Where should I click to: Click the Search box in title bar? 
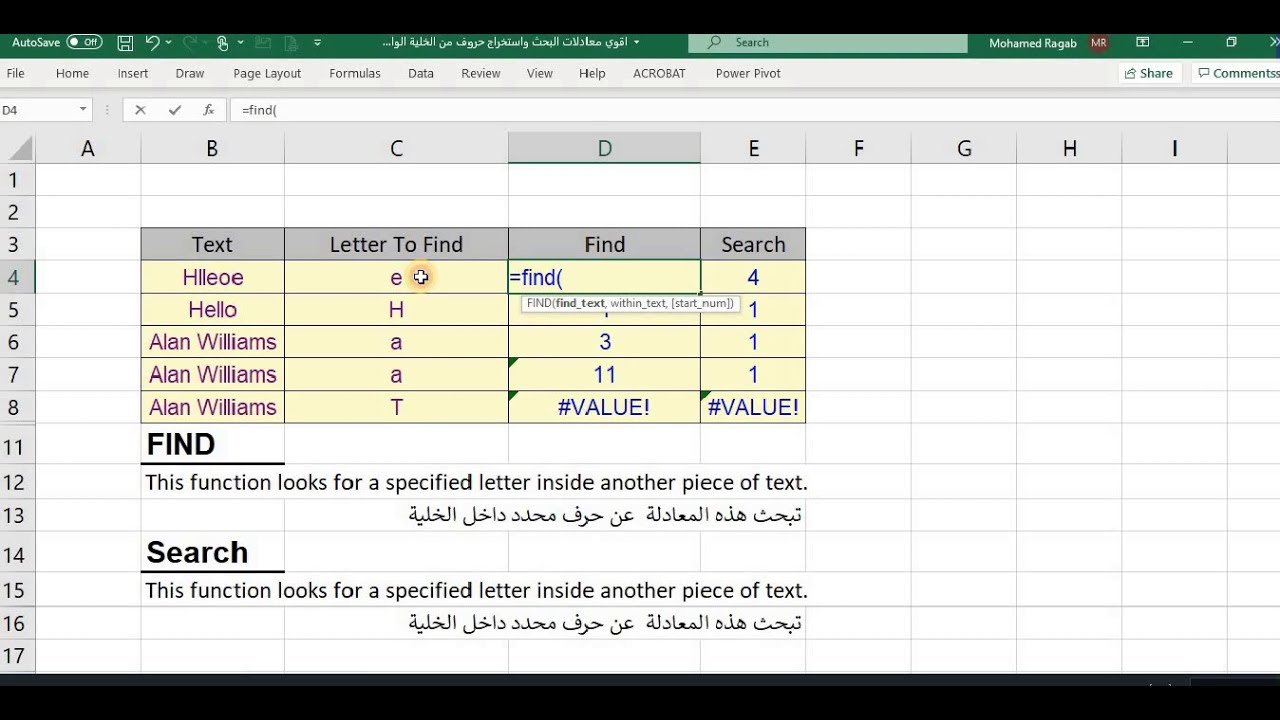click(x=828, y=42)
